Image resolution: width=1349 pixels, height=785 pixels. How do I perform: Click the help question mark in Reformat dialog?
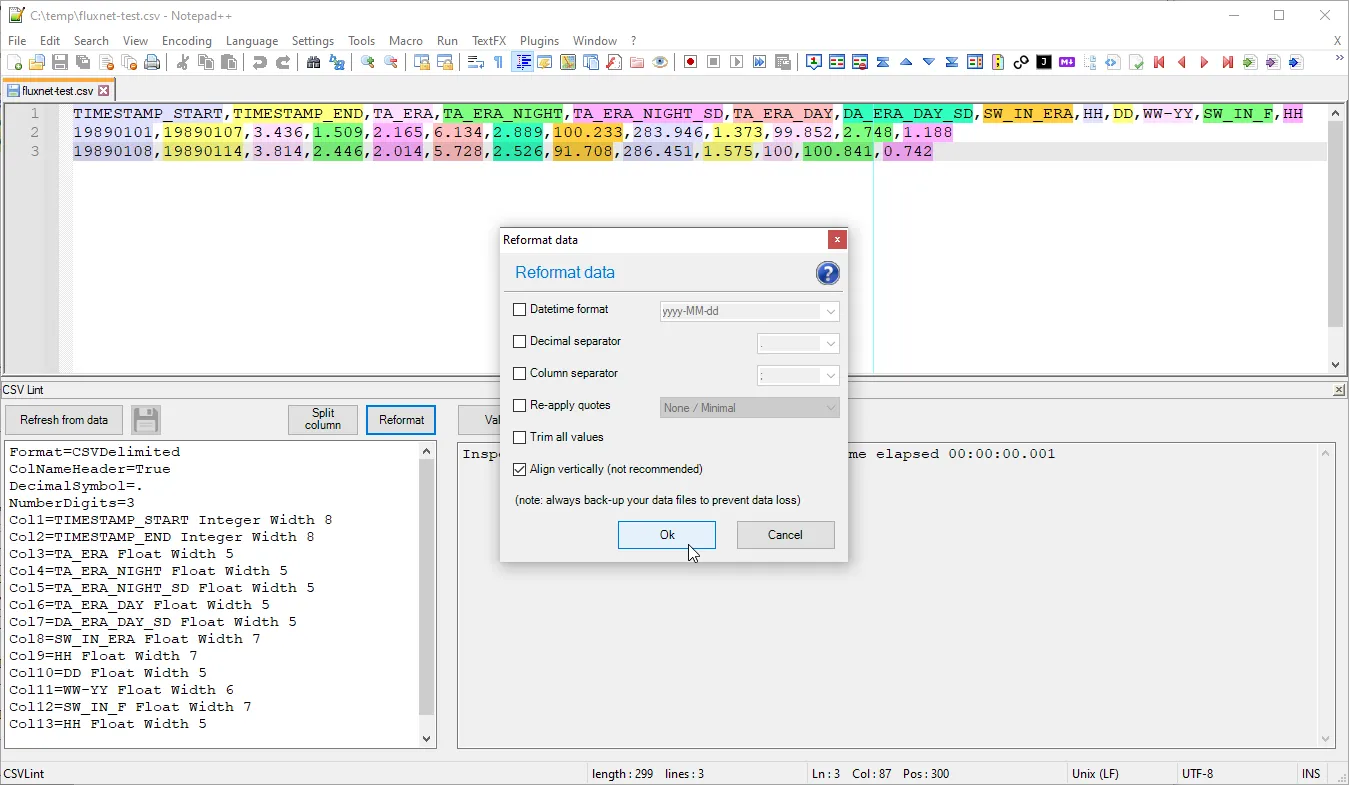coord(827,272)
